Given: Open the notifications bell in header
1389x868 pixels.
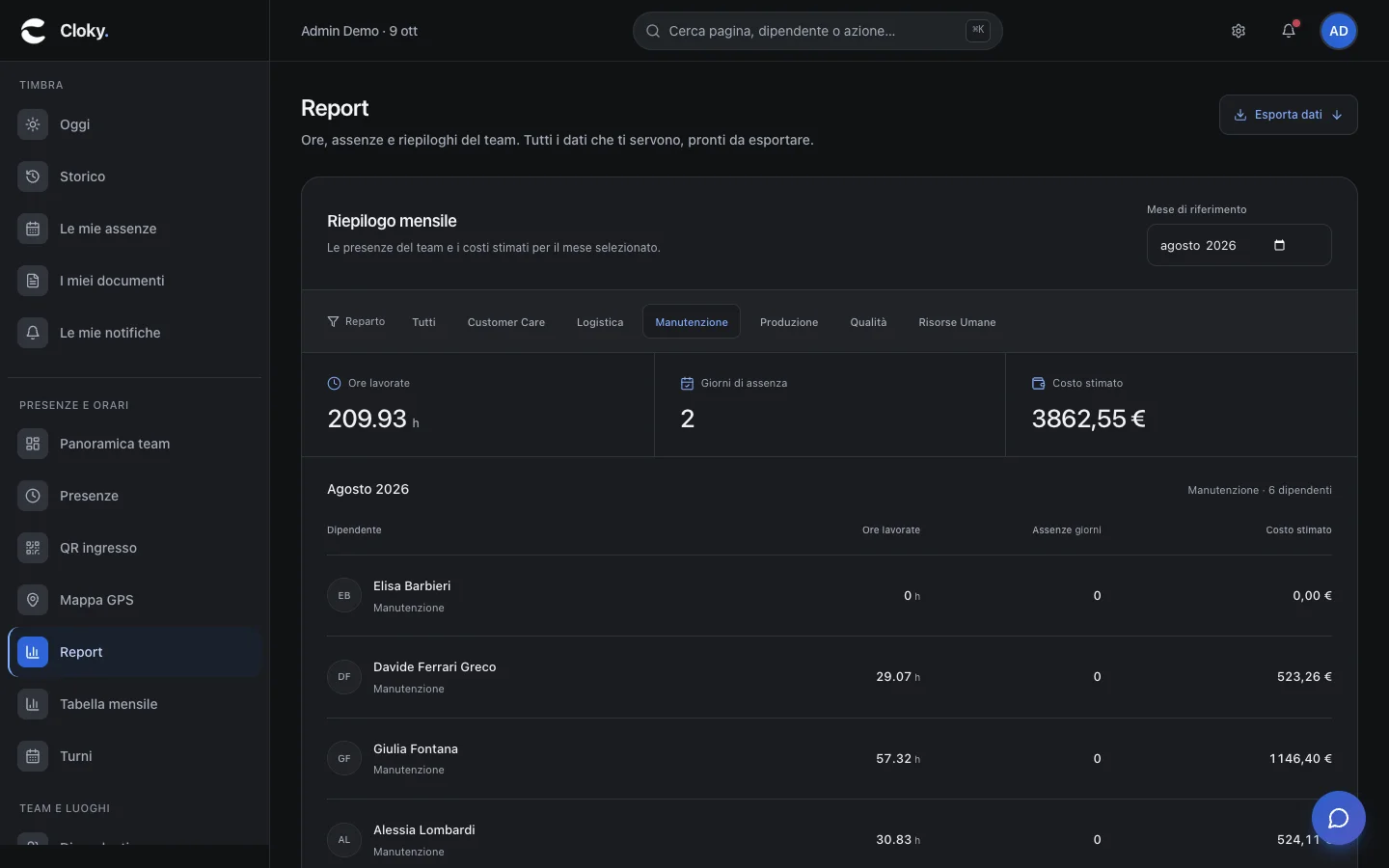Looking at the screenshot, I should pos(1289,31).
